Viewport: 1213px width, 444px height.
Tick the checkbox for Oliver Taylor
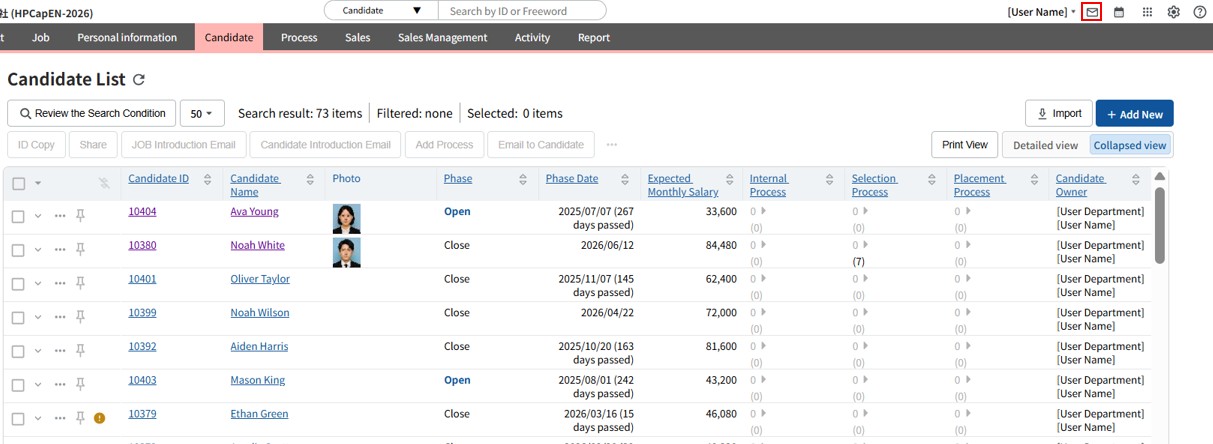[x=18, y=284]
